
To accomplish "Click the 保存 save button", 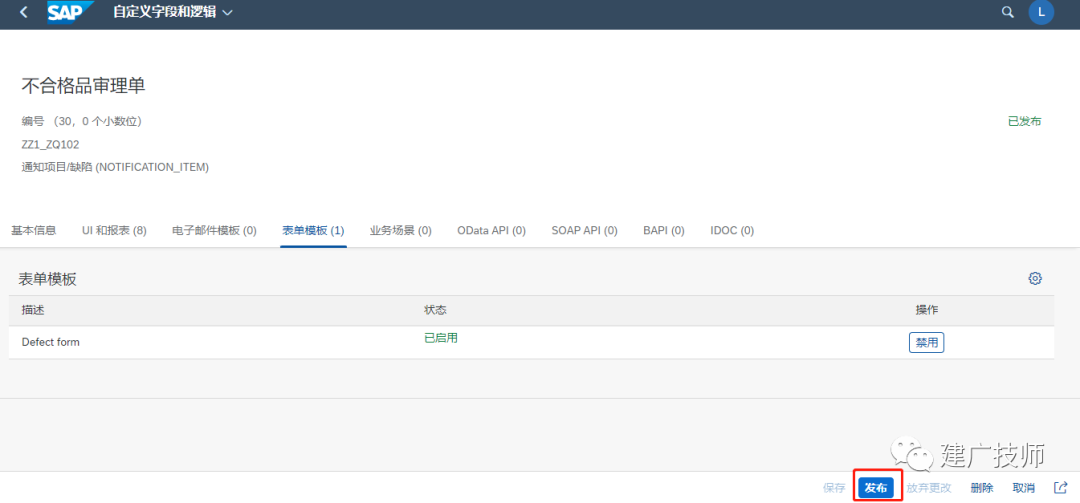I will pyautogui.click(x=834, y=488).
